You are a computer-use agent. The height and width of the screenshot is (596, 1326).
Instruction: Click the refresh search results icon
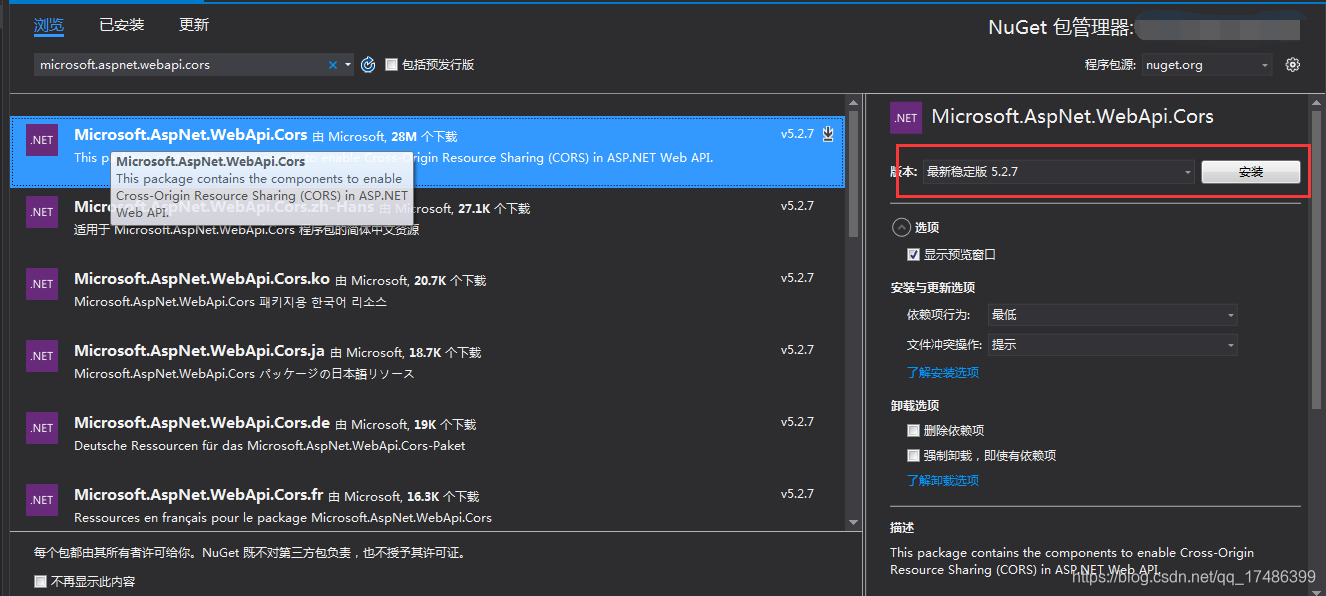368,65
